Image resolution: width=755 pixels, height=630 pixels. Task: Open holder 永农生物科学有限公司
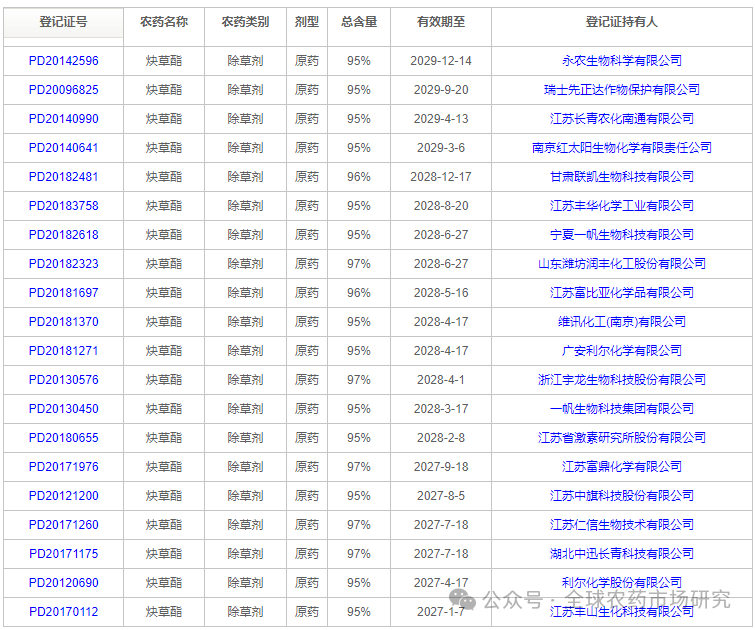click(622, 61)
